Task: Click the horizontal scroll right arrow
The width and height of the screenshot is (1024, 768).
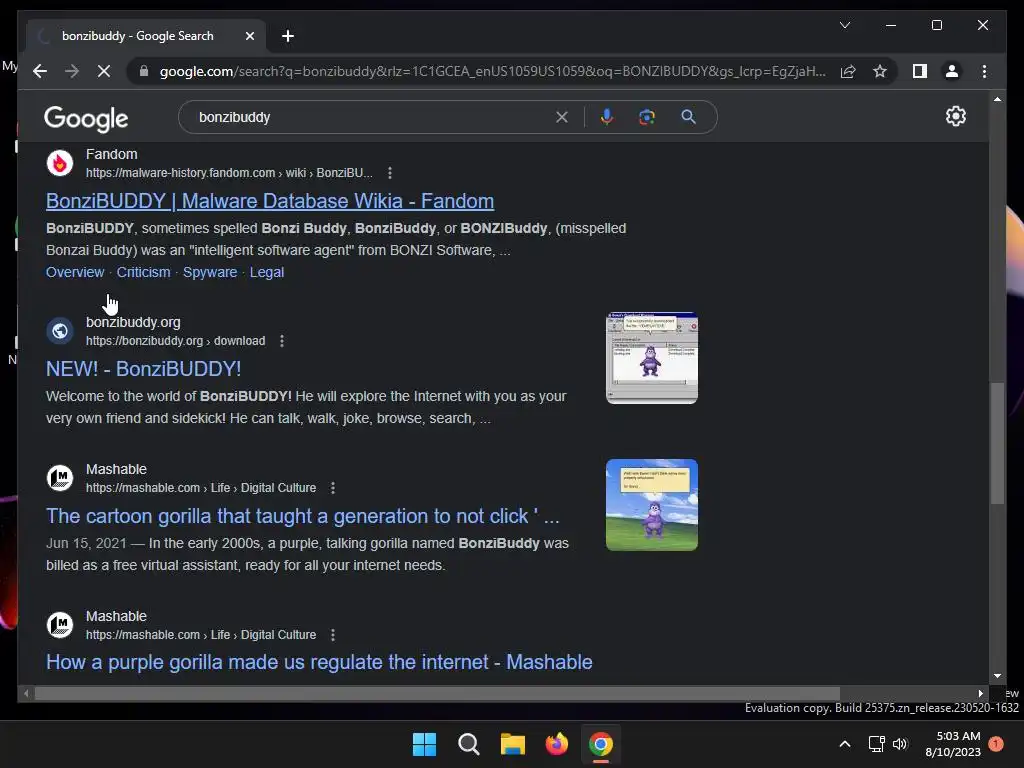Action: pos(980,694)
